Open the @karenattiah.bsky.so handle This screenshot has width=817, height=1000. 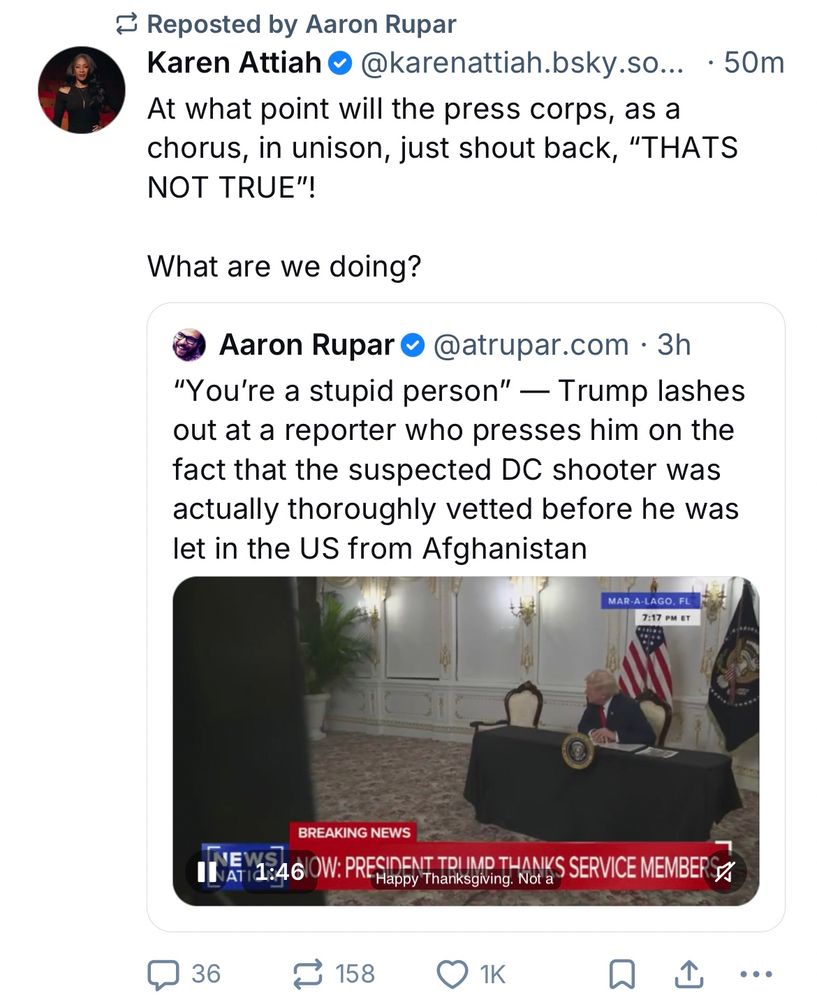(x=522, y=62)
